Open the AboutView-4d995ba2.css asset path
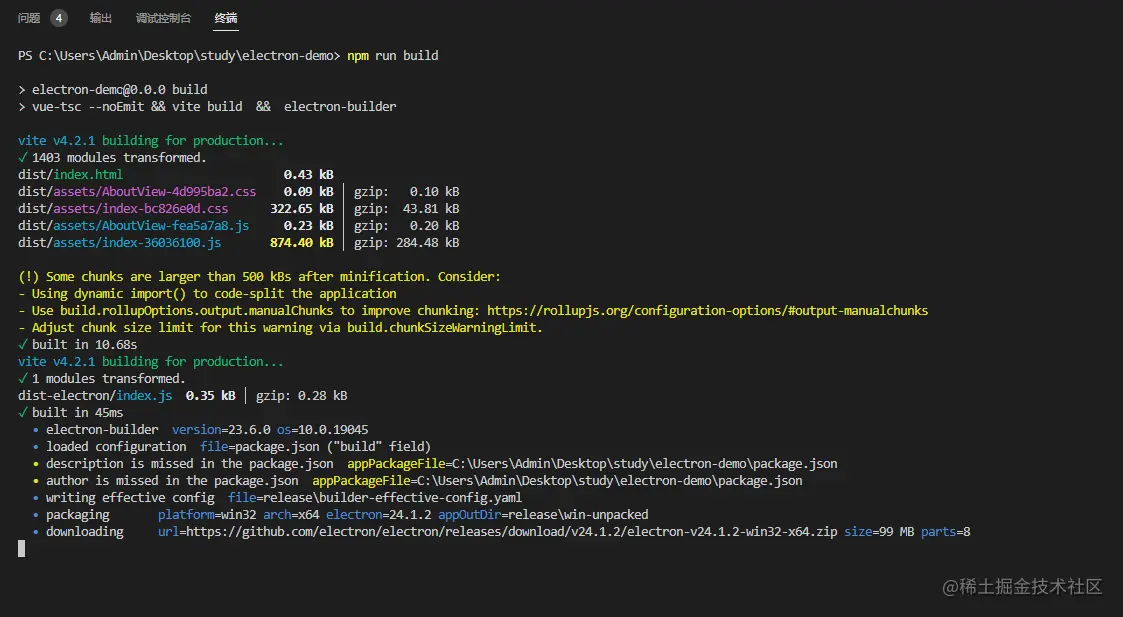The width and height of the screenshot is (1123, 617). coord(136,192)
